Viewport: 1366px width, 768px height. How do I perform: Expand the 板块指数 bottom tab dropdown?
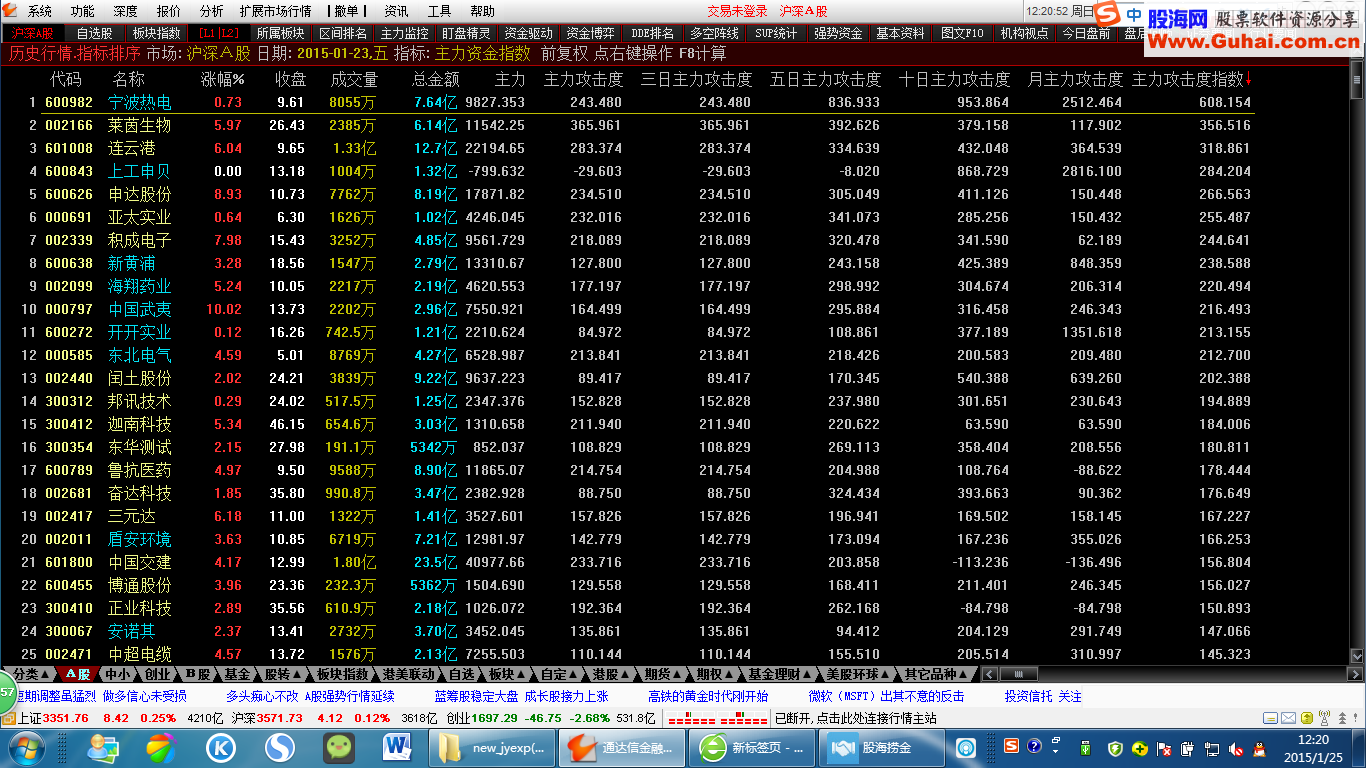(342, 675)
